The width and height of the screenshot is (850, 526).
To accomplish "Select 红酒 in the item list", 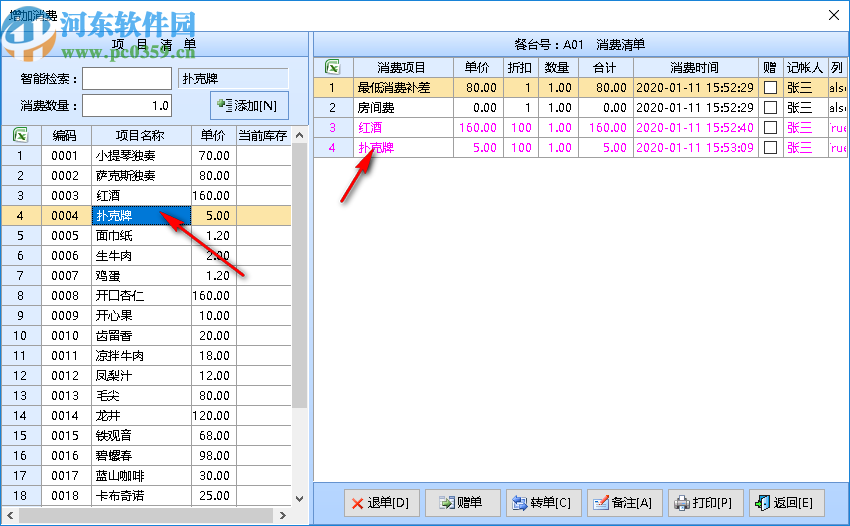I will [141, 196].
